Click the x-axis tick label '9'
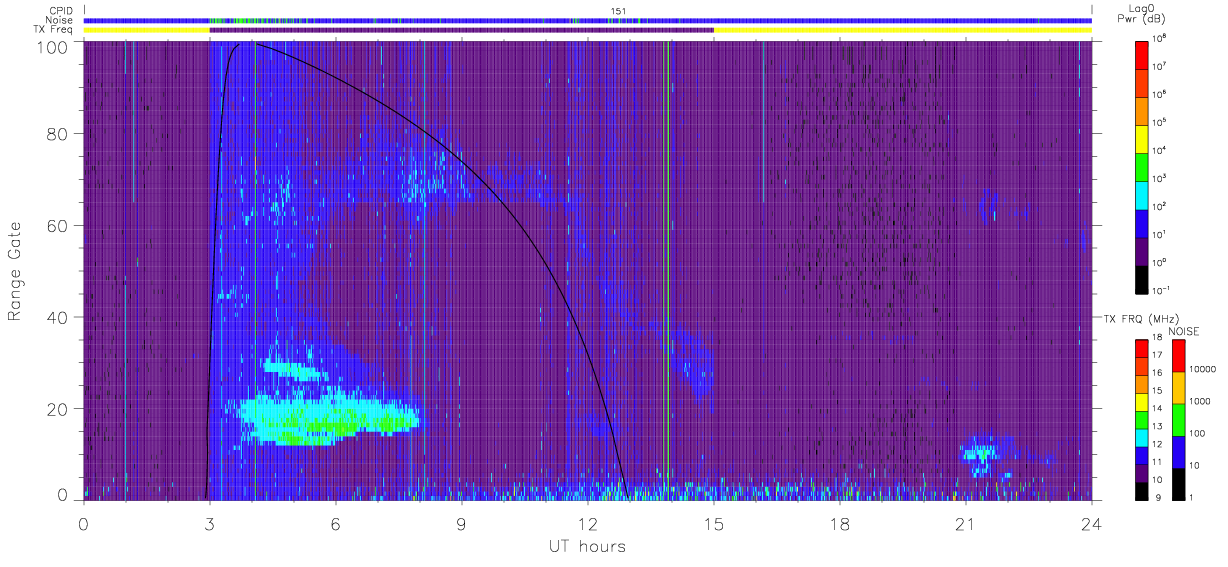Screen dimensions: 1228x567 pos(462,523)
